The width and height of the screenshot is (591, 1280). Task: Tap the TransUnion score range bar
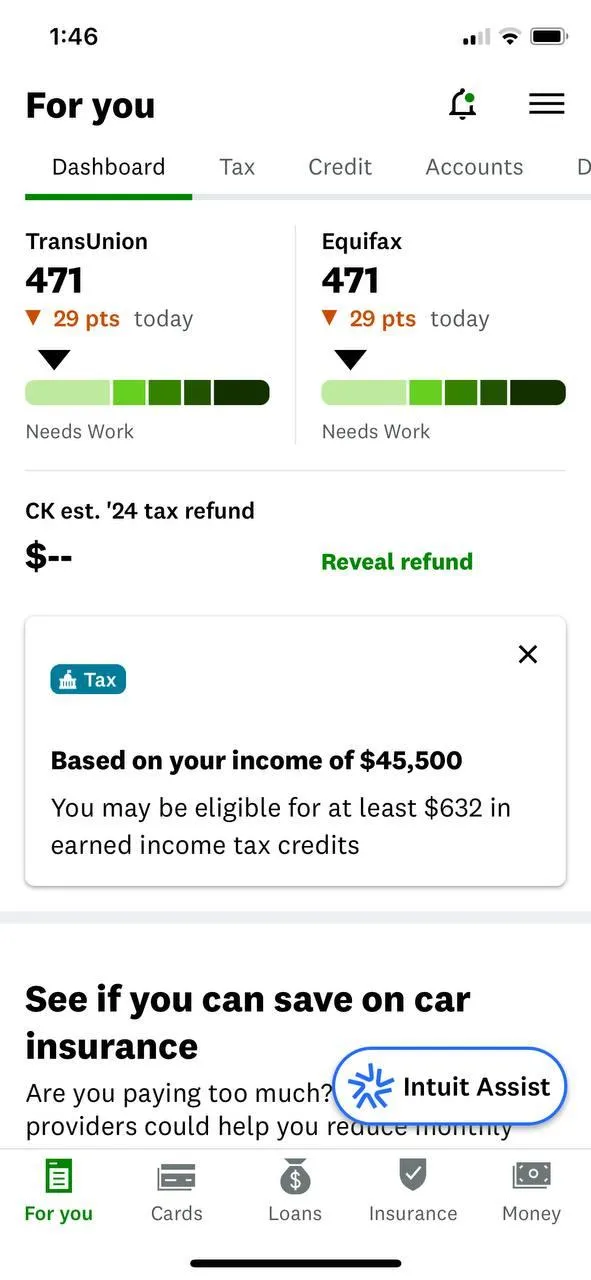click(147, 393)
